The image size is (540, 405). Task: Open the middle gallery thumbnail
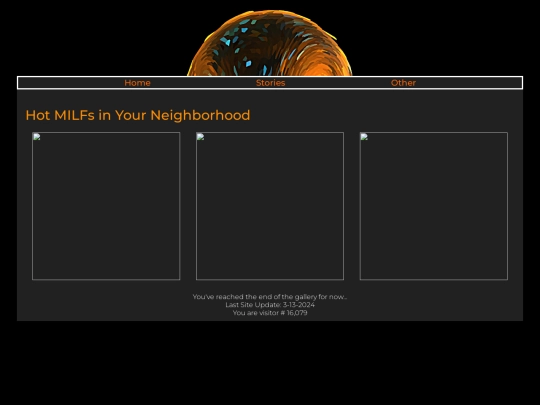(270, 206)
